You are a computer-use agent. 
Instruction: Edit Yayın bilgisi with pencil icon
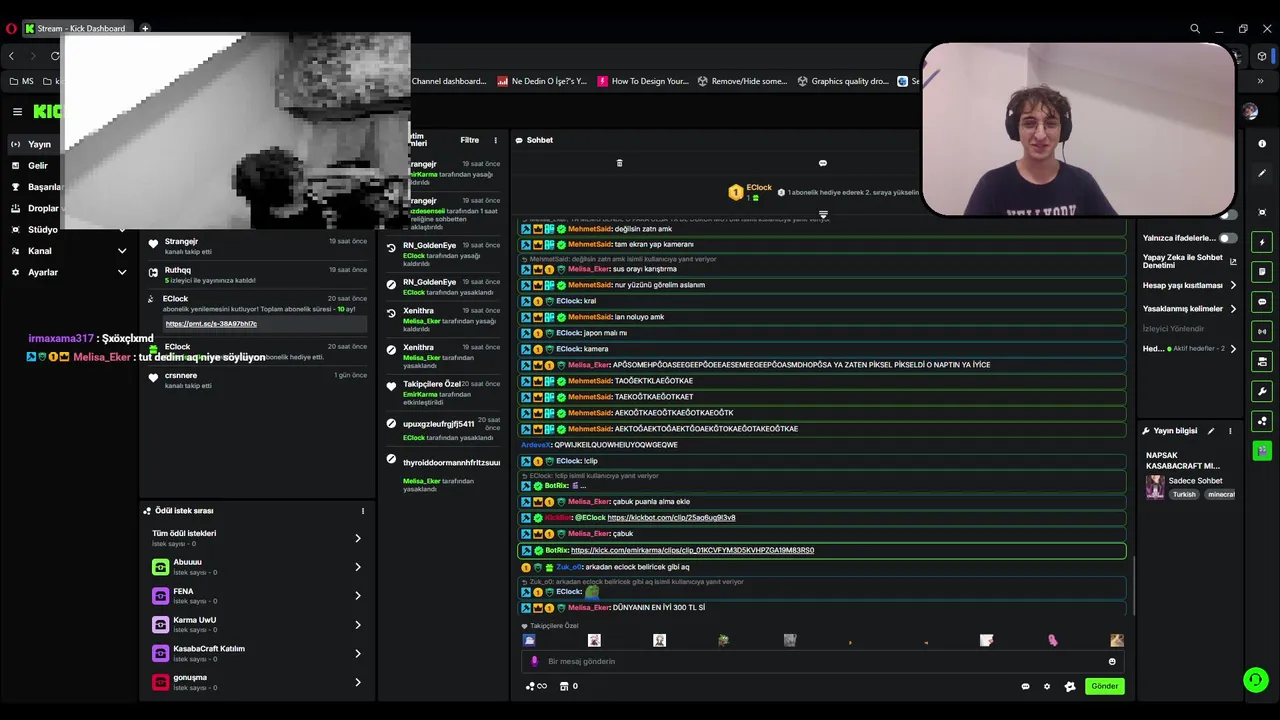tap(1211, 431)
